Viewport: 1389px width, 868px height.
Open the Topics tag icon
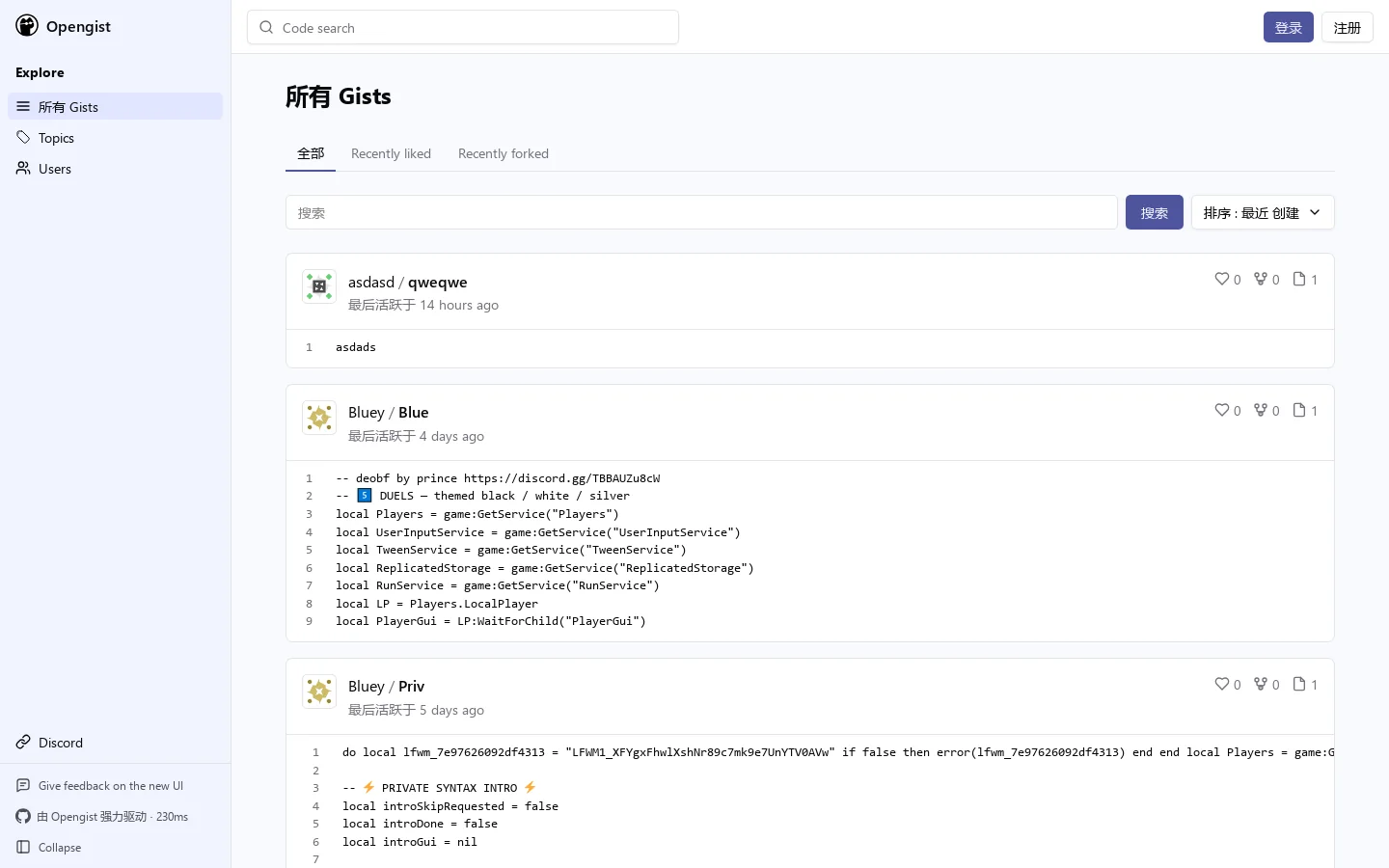click(23, 138)
